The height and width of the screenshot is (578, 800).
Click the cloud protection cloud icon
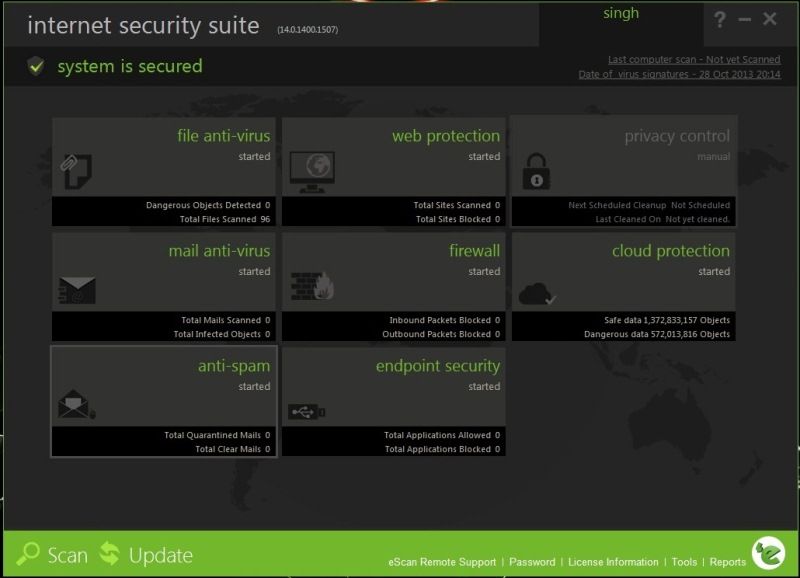[x=537, y=293]
